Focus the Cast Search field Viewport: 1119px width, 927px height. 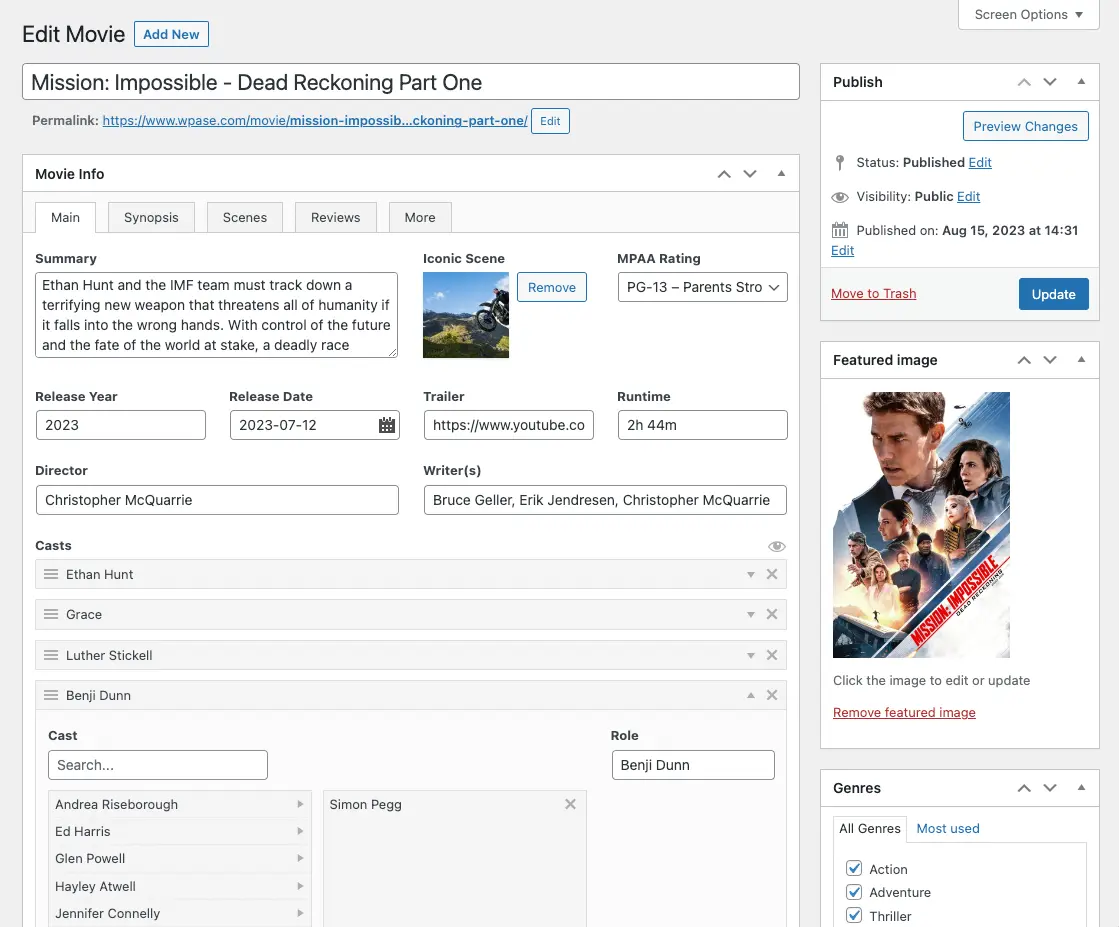[158, 765]
